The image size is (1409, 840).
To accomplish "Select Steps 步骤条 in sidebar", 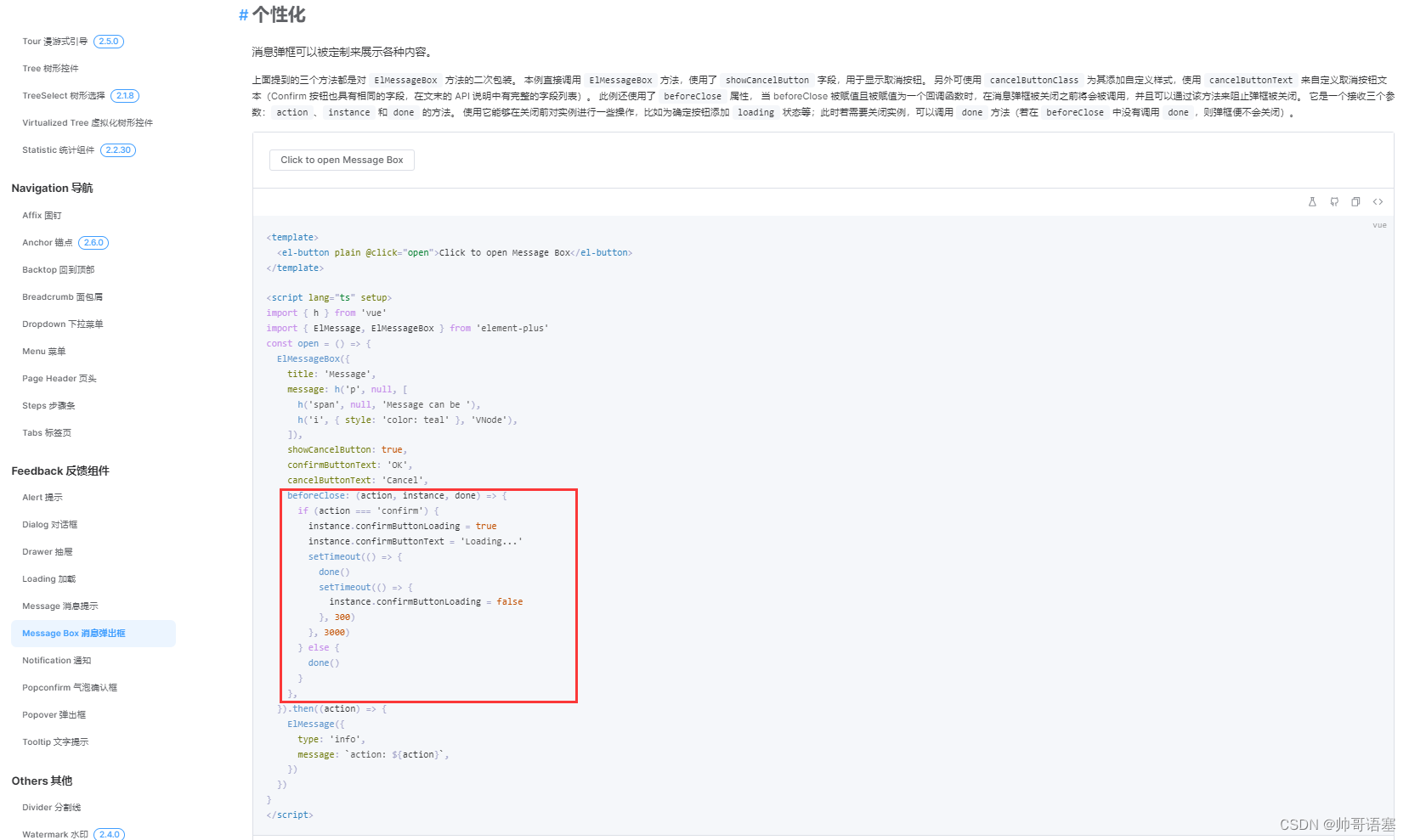I will tap(48, 406).
